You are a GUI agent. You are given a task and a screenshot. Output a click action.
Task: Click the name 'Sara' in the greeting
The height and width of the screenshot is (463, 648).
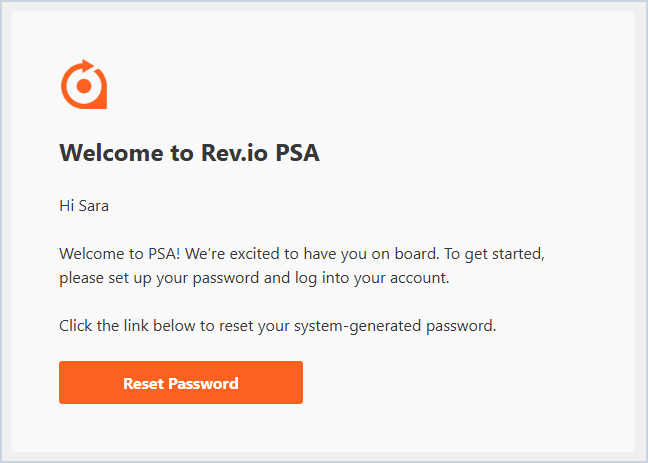tap(94, 205)
